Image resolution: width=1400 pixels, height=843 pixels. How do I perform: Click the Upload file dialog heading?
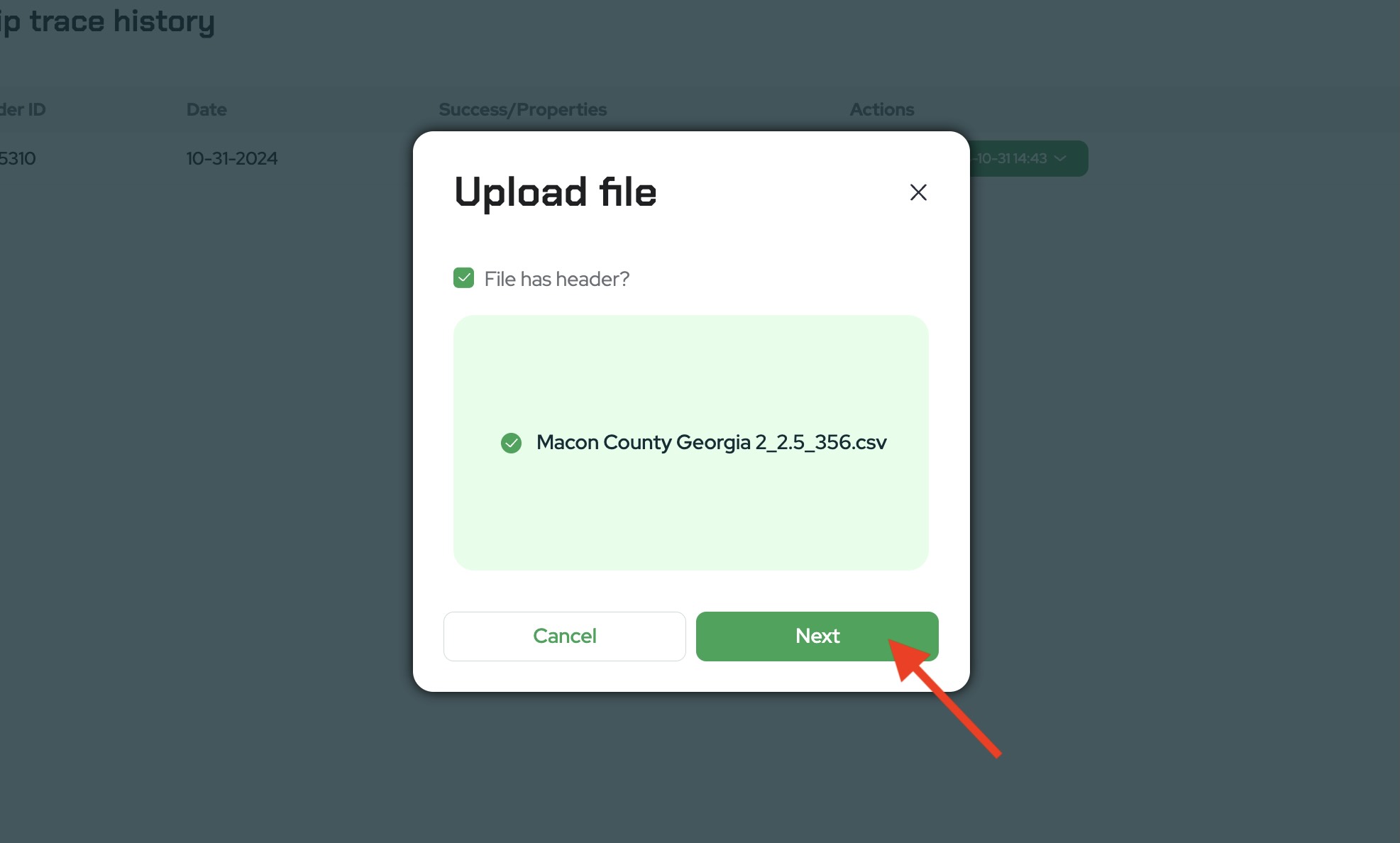[555, 192]
